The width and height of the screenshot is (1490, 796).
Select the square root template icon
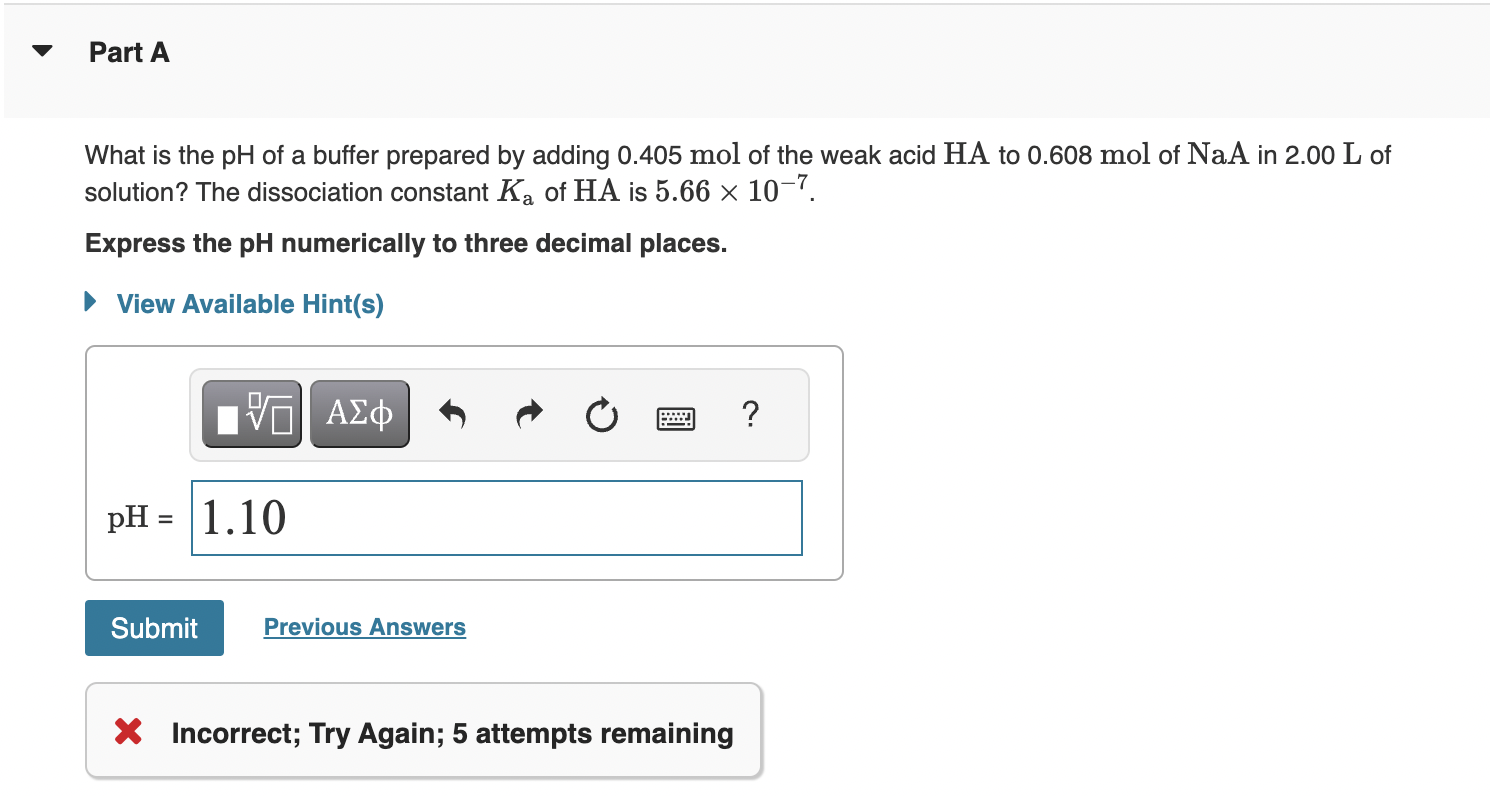click(x=251, y=412)
